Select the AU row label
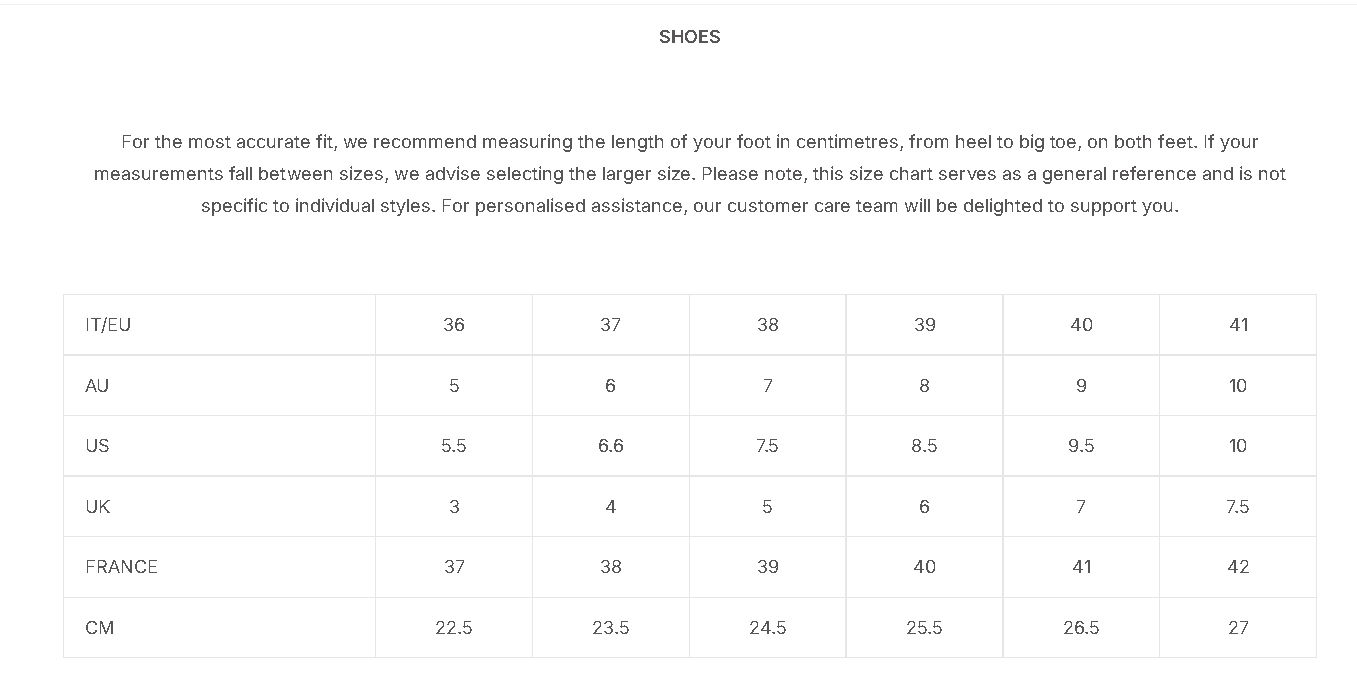The image size is (1357, 688). (97, 386)
